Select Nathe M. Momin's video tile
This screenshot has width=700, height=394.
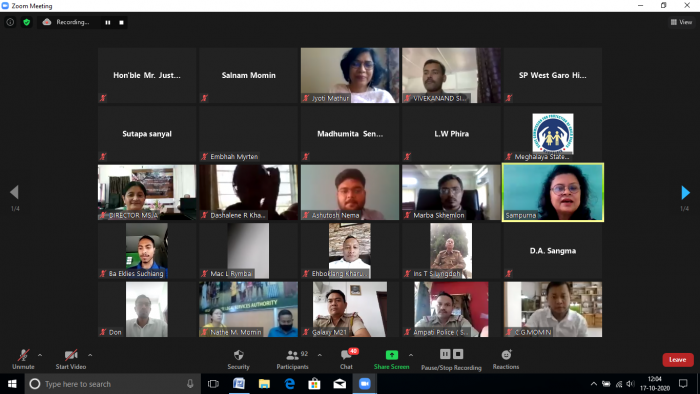pyautogui.click(x=248, y=309)
